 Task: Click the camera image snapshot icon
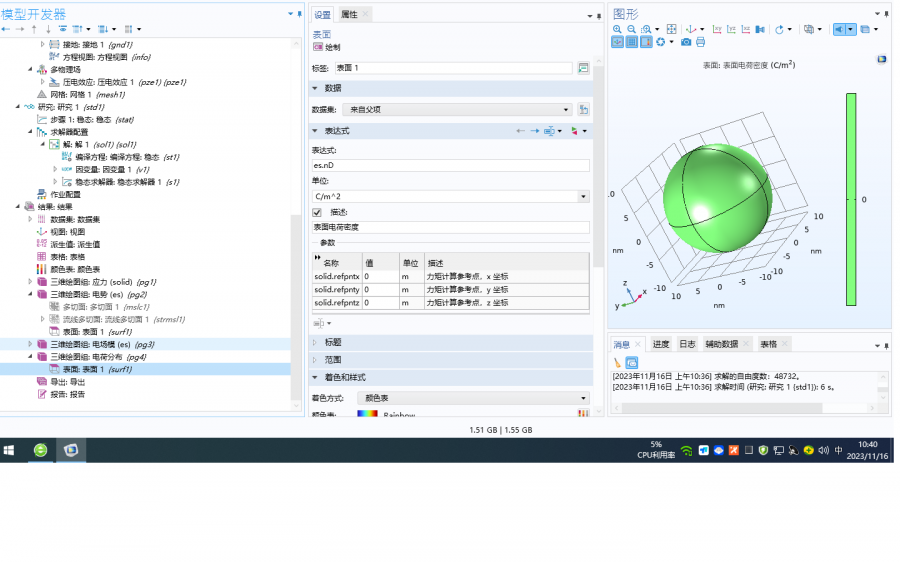point(686,42)
